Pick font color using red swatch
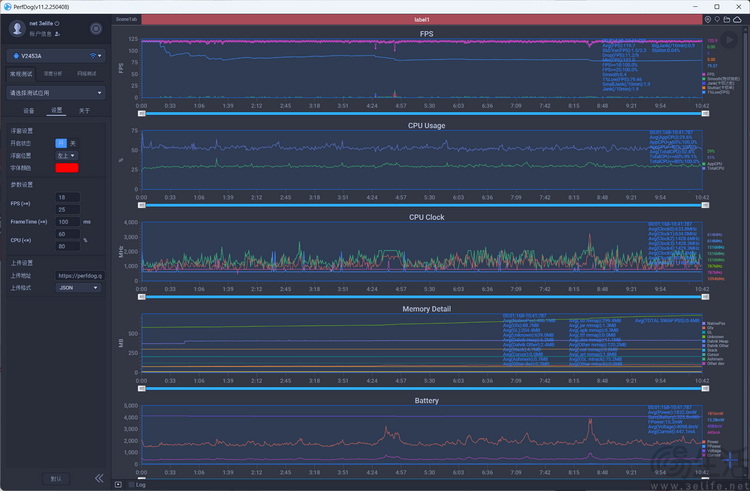The image size is (750, 491). pyautogui.click(x=67, y=168)
